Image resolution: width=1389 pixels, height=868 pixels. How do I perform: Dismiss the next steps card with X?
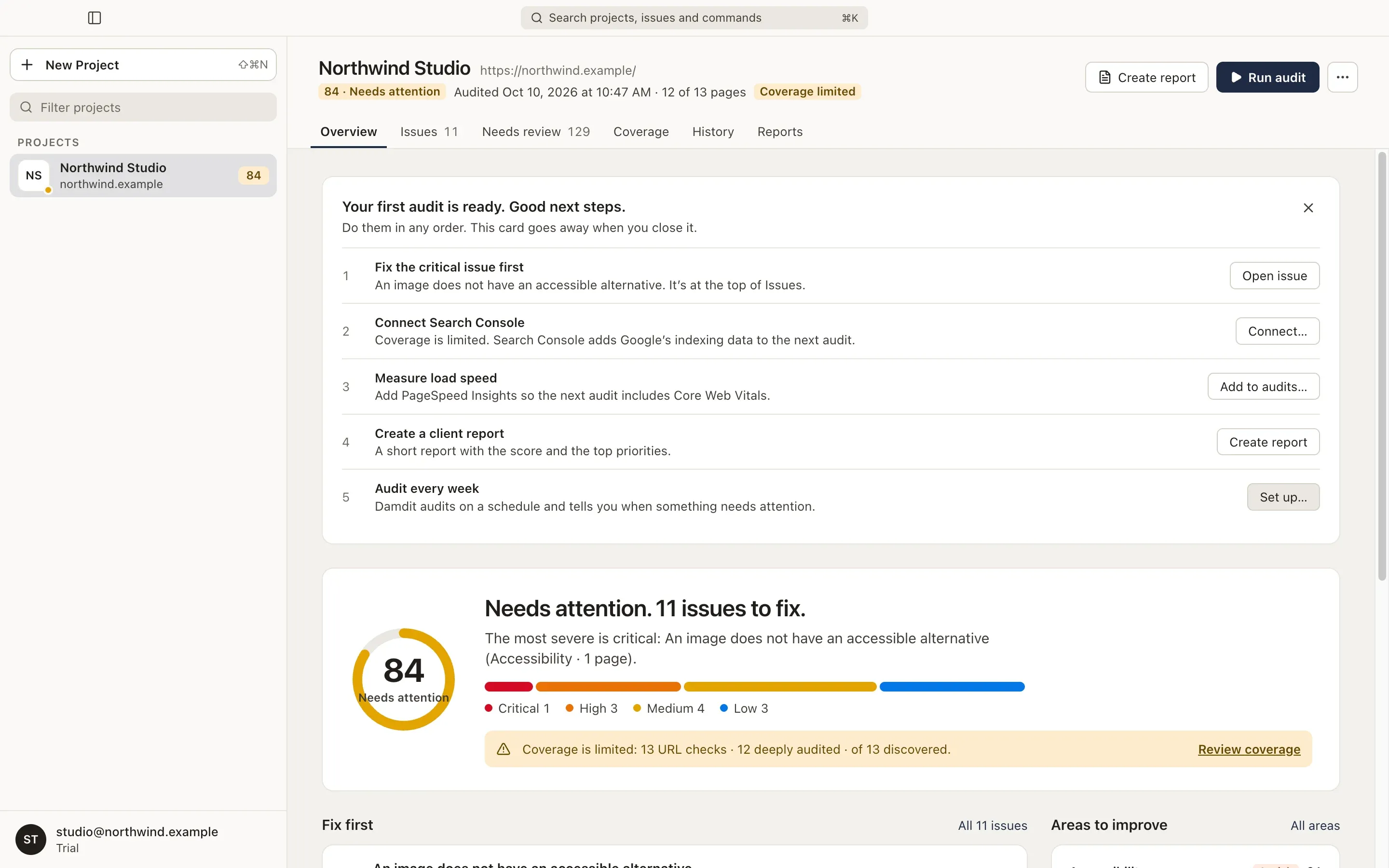(1308, 208)
